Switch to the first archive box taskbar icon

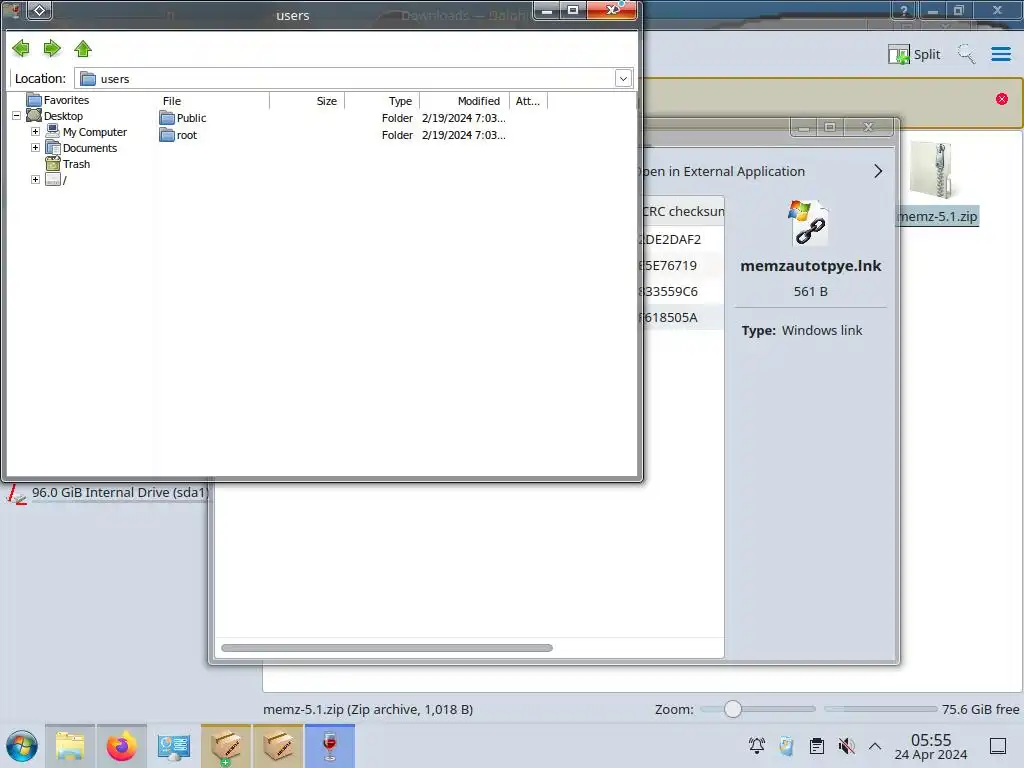coord(225,746)
